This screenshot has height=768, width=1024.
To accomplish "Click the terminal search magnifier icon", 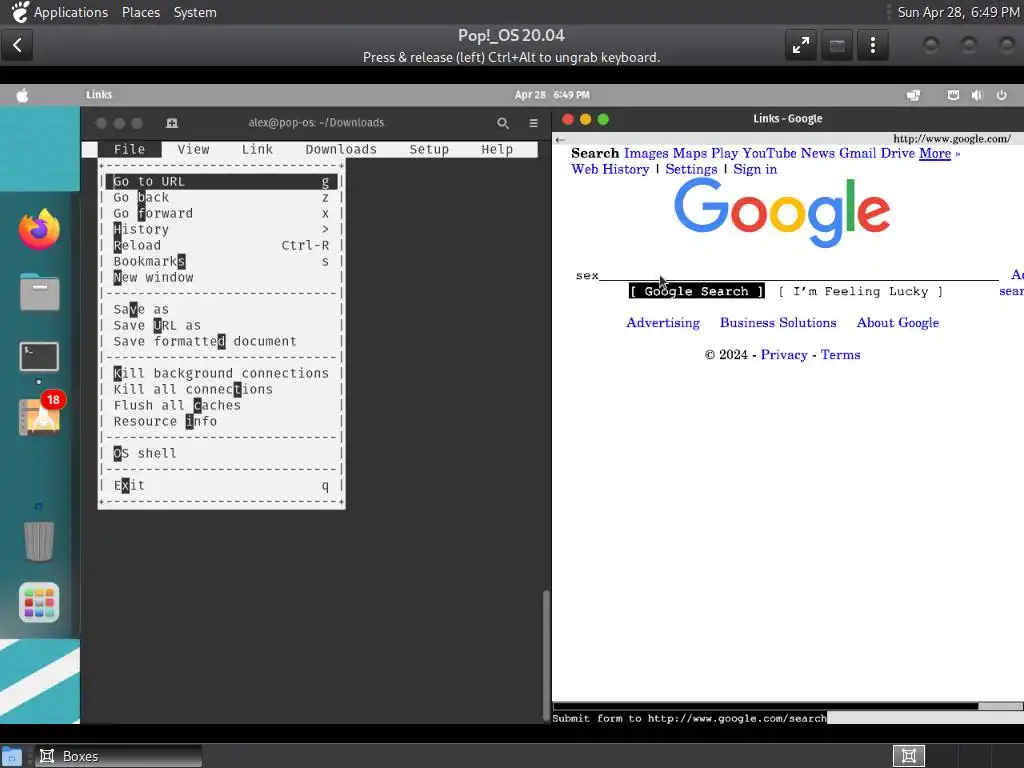I will pos(503,123).
